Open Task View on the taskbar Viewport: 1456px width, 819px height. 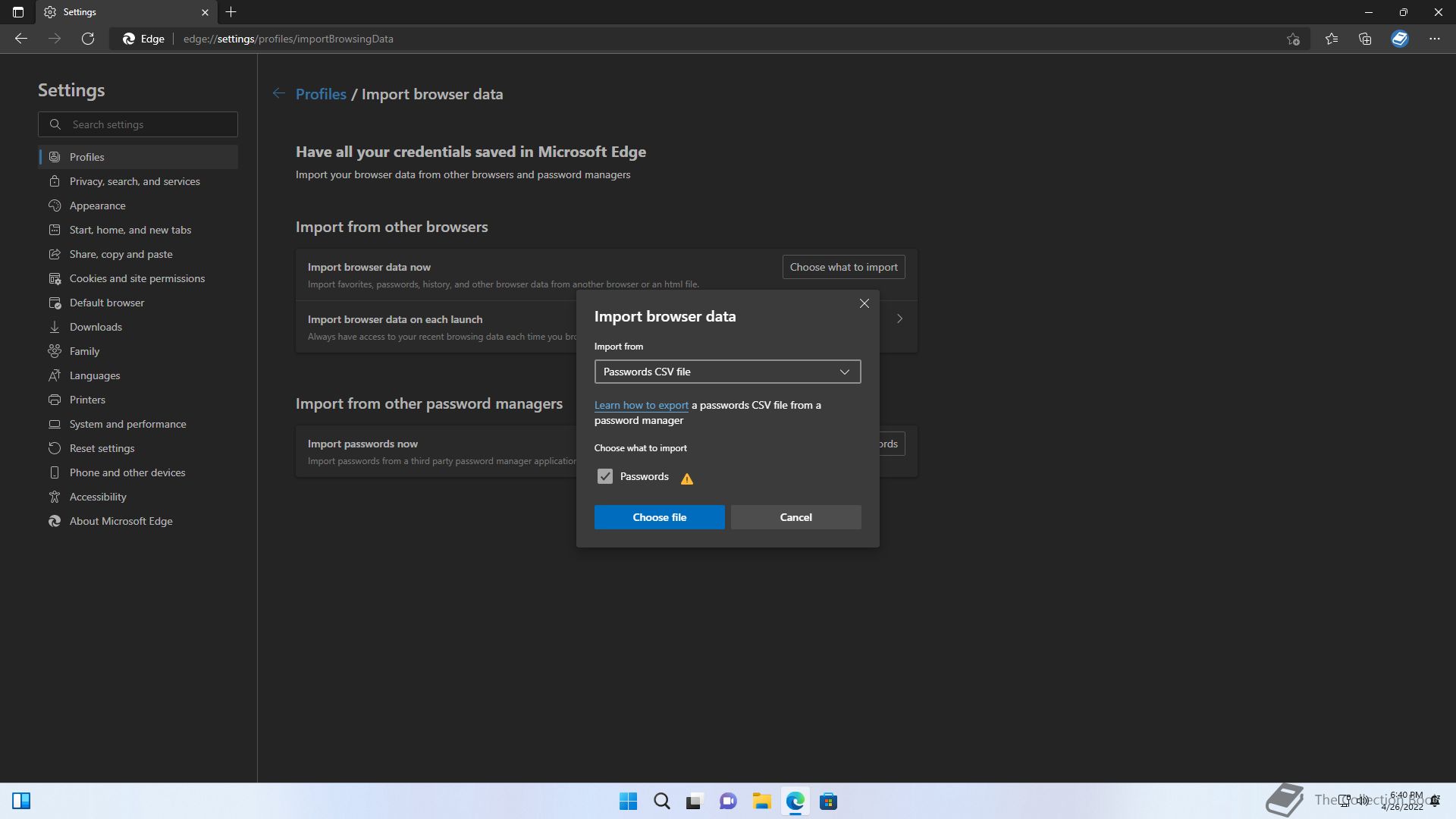click(695, 802)
